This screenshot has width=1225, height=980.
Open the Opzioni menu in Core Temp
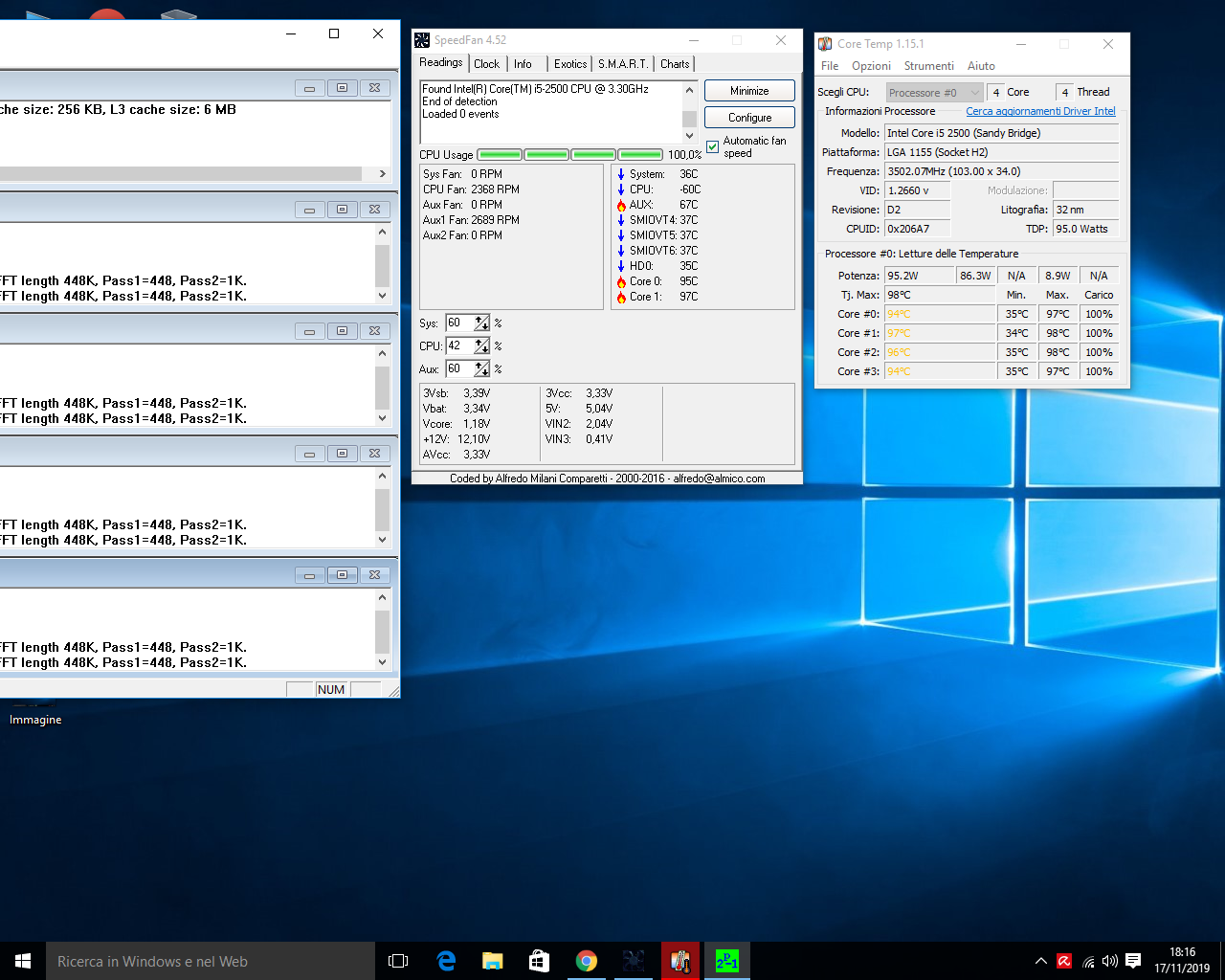tap(871, 66)
